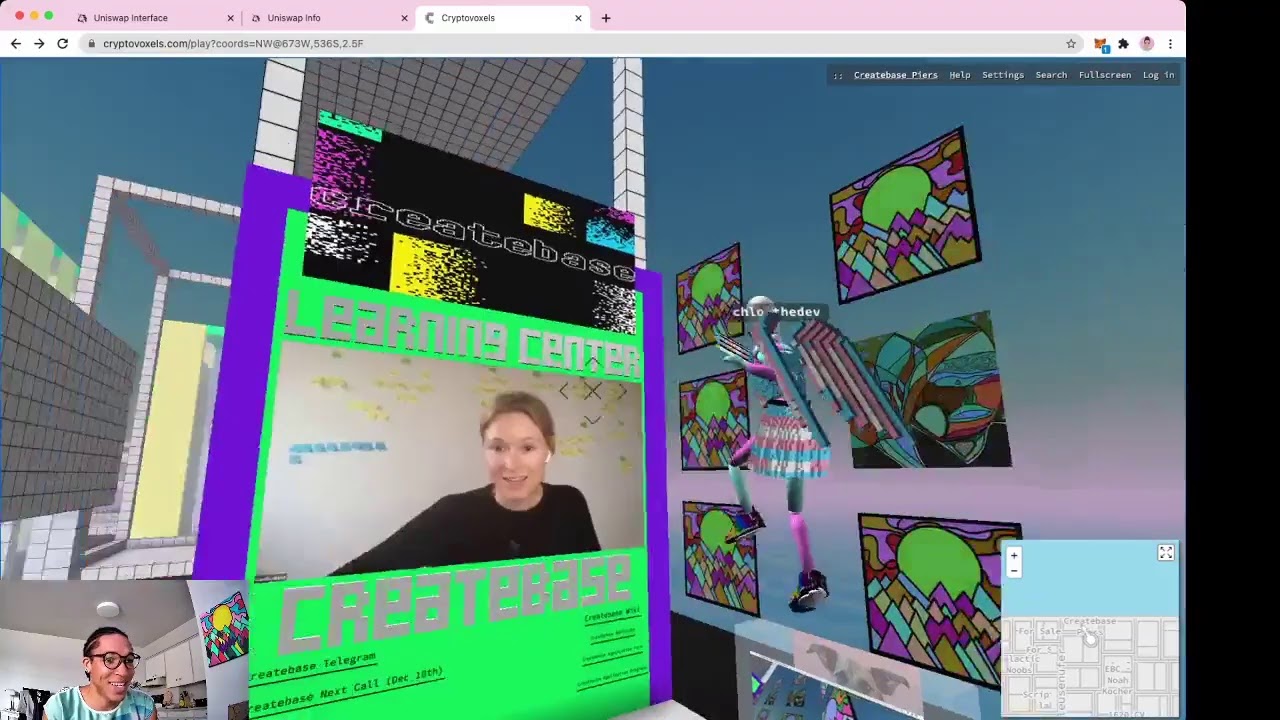View site information lock icon
Image resolution: width=1280 pixels, height=720 pixels.
(x=92, y=44)
